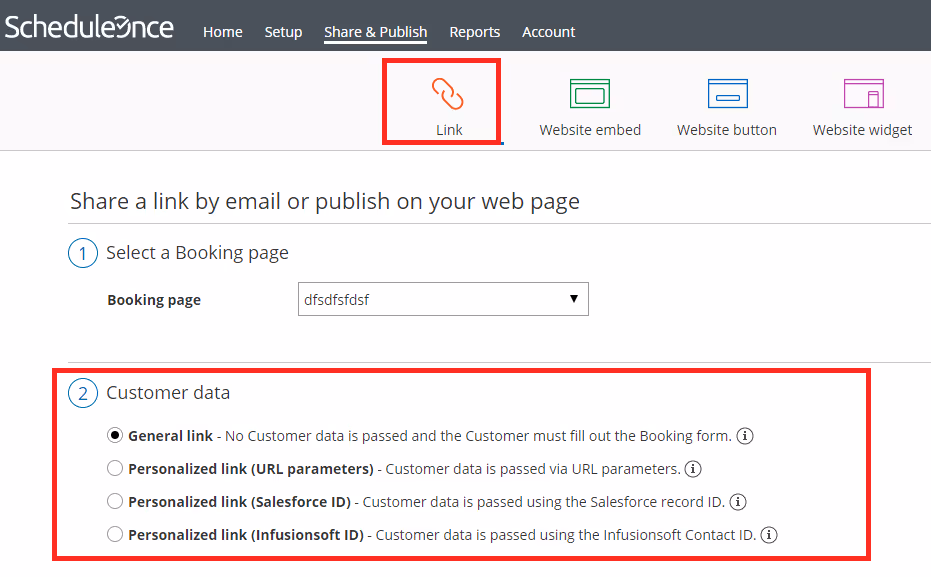Click the ScheduleOnce logo
931x577 pixels.
pos(89,27)
